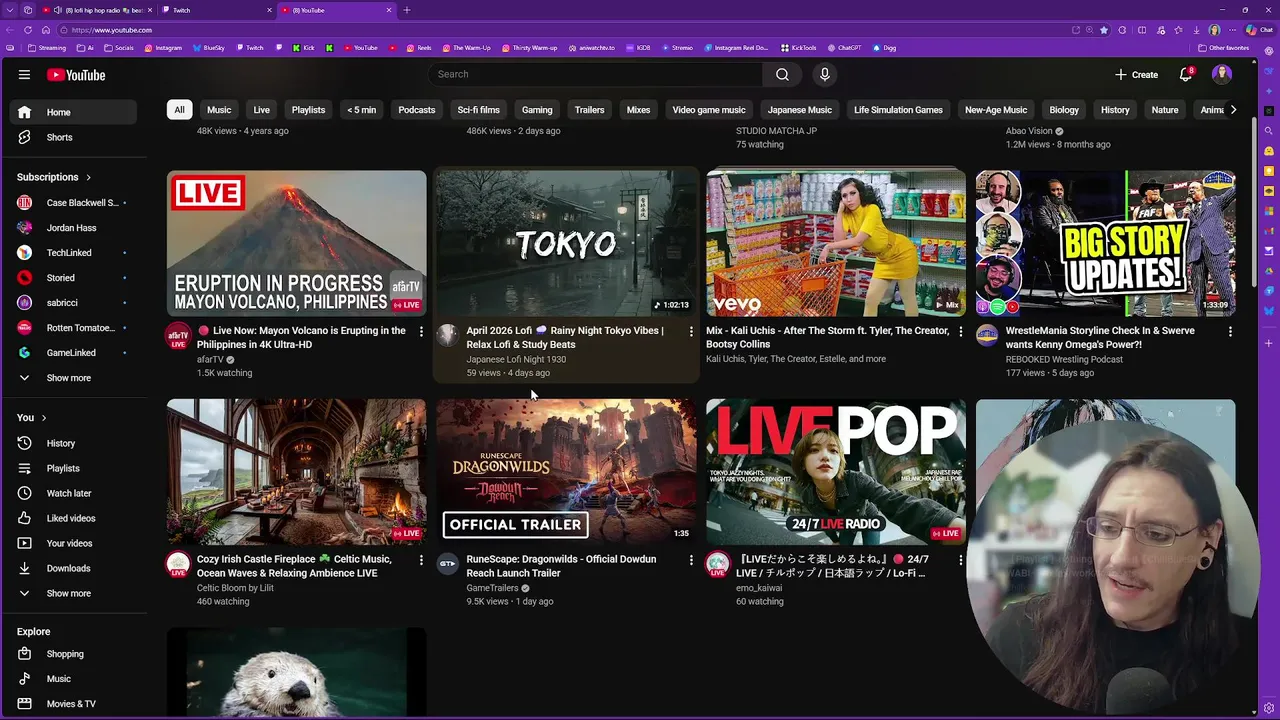This screenshot has height=720, width=1280.
Task: Open the Other favorites folder
Action: point(1224,47)
